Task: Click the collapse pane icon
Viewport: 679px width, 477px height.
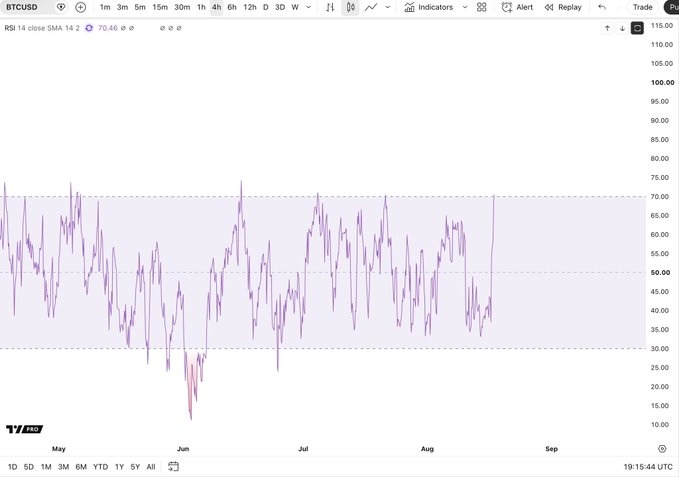Action: pyautogui.click(x=637, y=28)
